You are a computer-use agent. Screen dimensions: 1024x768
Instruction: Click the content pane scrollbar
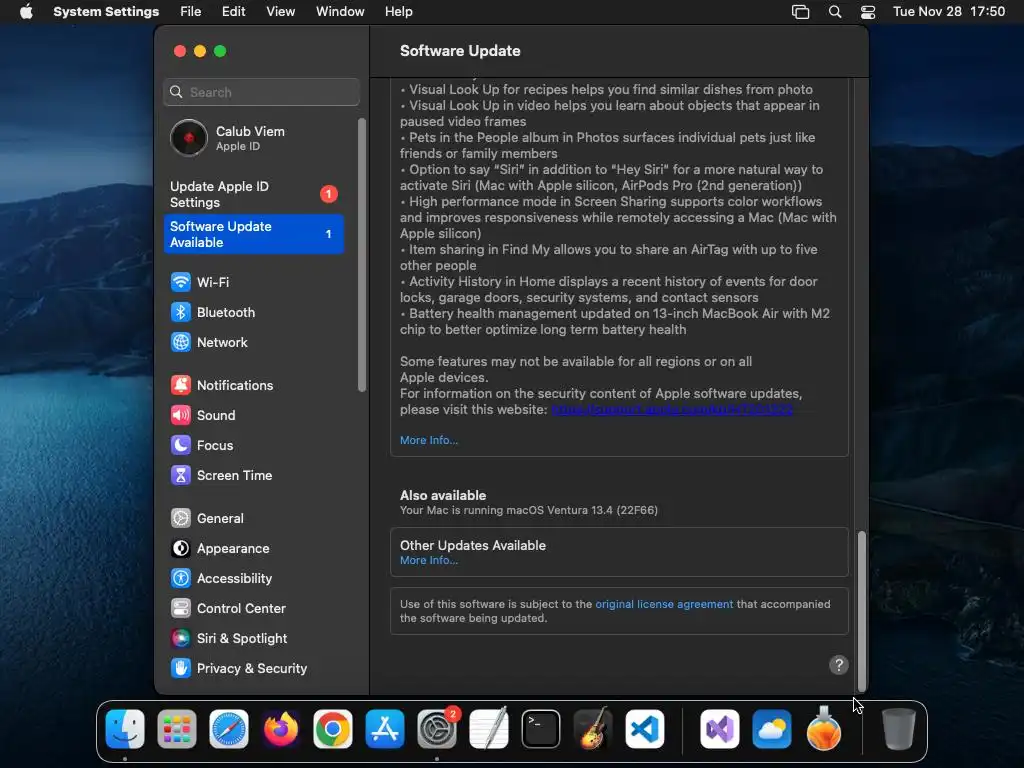coord(862,611)
